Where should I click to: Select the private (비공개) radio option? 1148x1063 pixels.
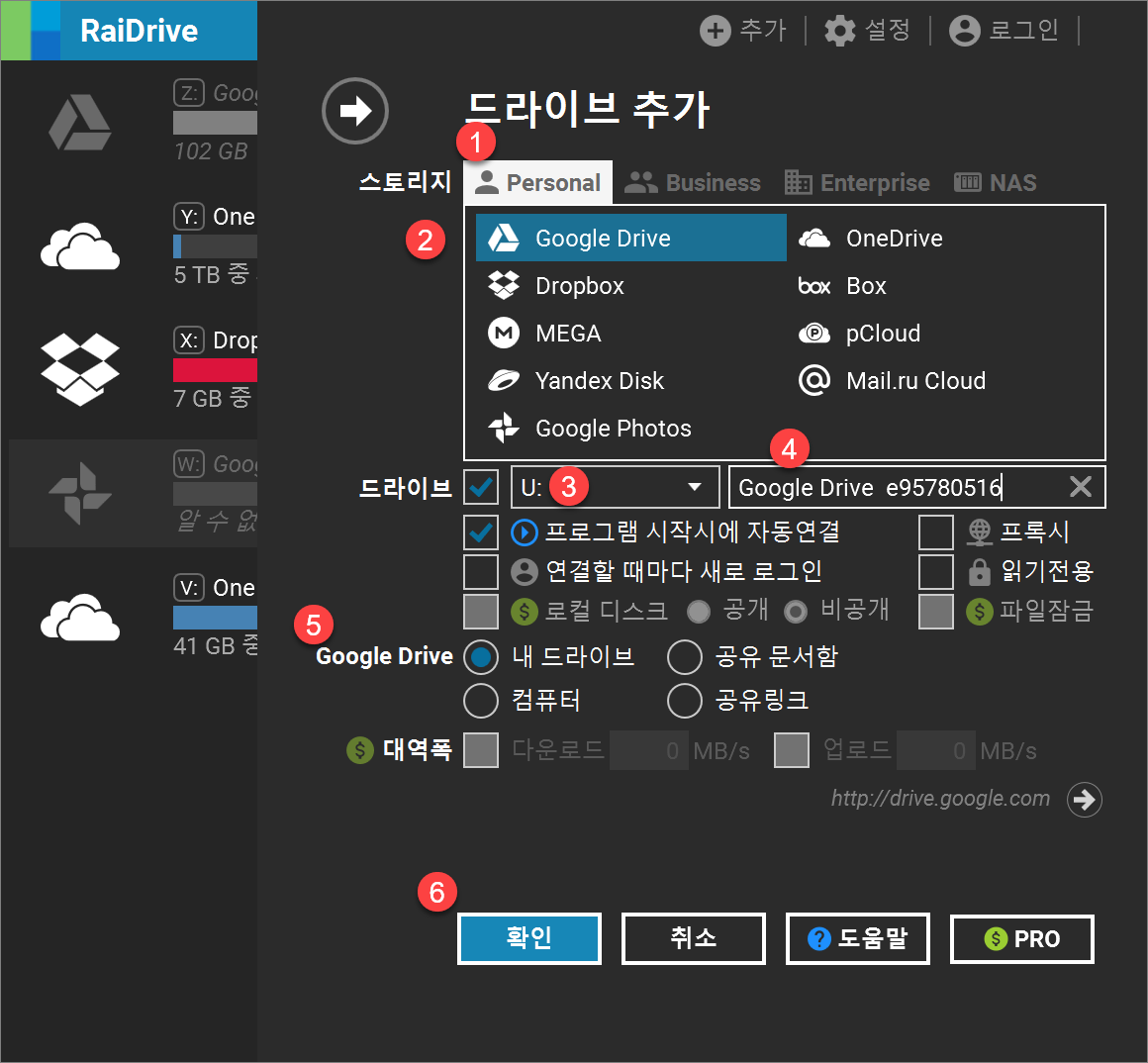796,612
